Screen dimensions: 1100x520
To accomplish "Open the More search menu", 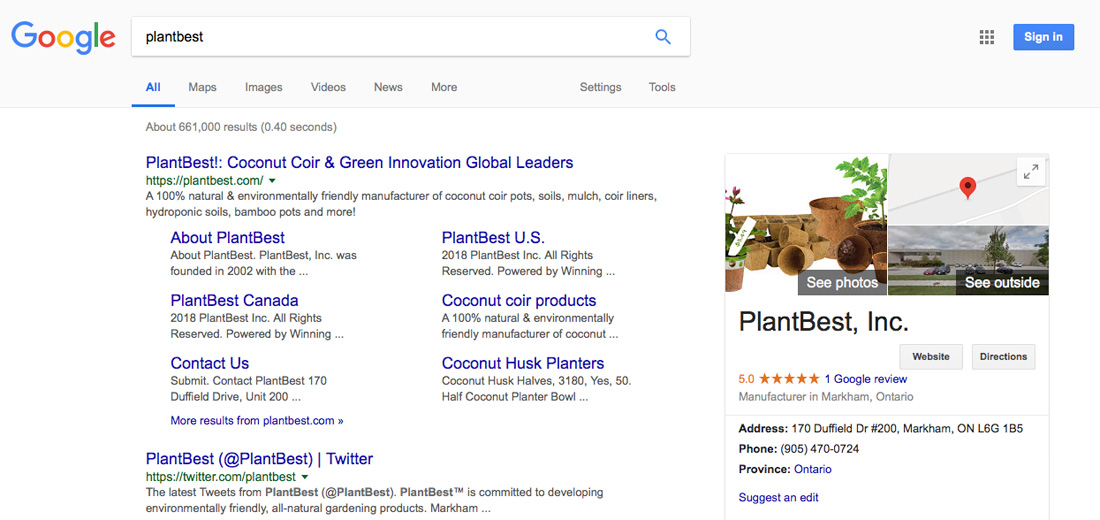I will [x=444, y=87].
